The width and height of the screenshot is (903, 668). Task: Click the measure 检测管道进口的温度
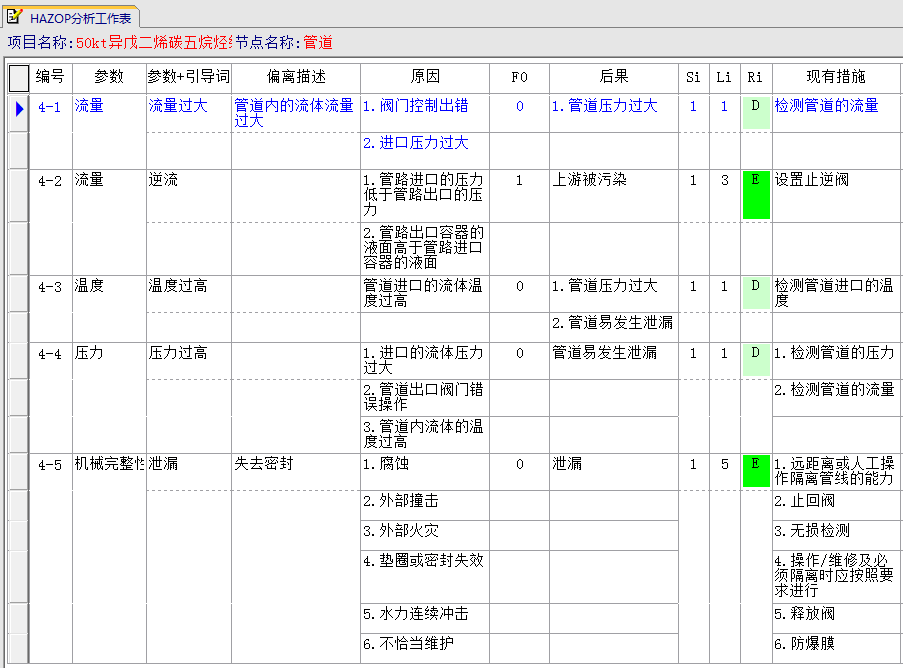836,294
